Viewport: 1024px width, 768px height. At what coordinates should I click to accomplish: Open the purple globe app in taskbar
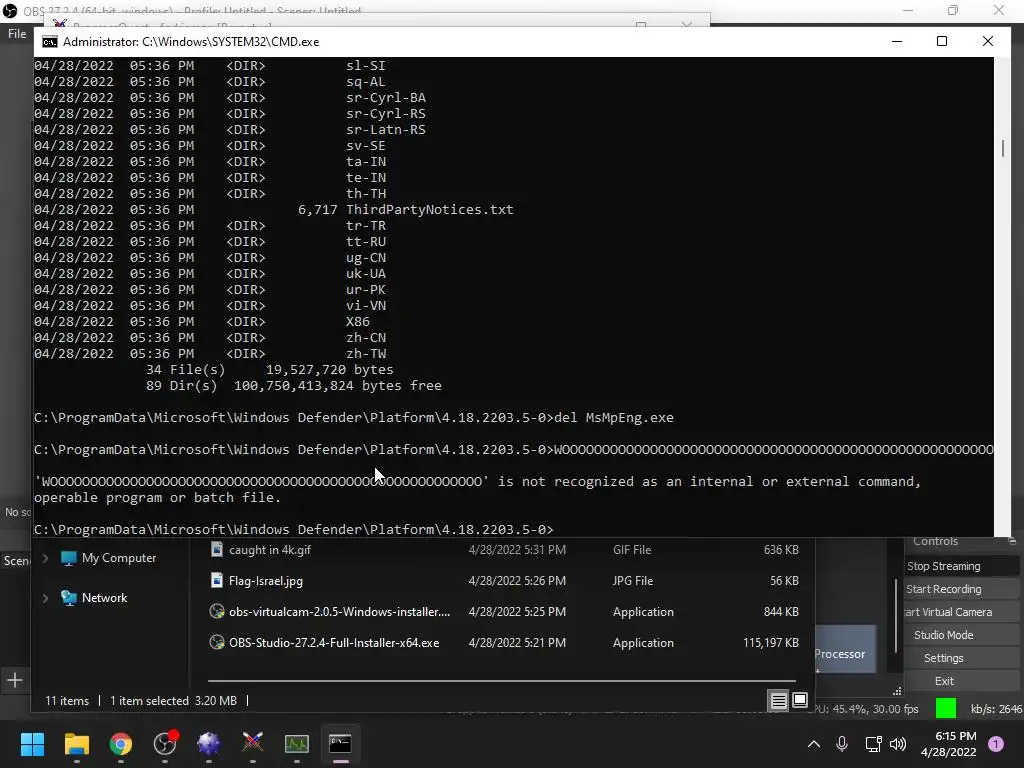pos(209,743)
